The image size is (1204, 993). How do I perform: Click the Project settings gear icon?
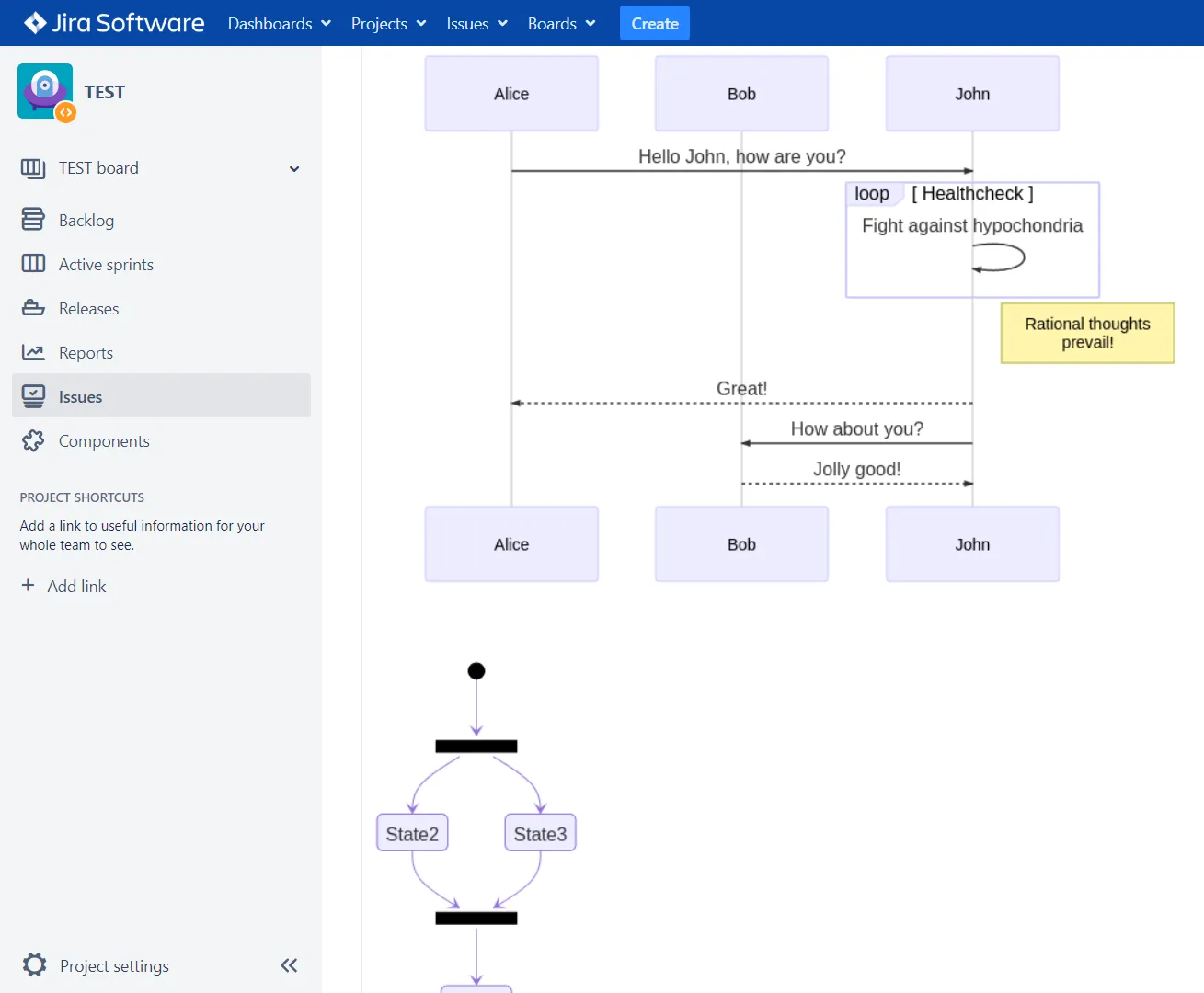(35, 964)
